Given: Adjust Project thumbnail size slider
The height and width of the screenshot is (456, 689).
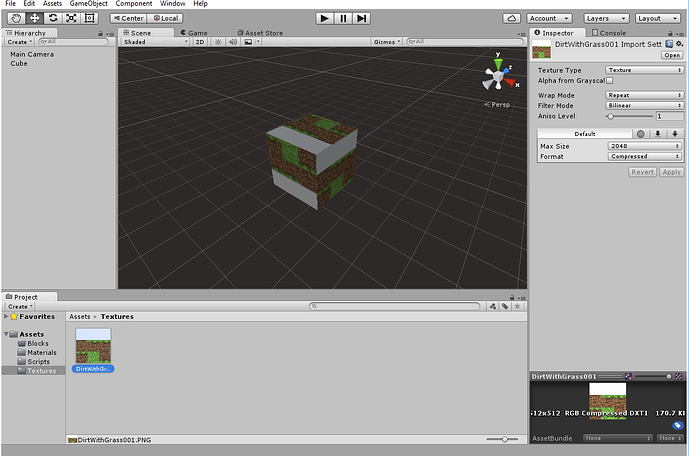Looking at the screenshot, I should pos(502,439).
